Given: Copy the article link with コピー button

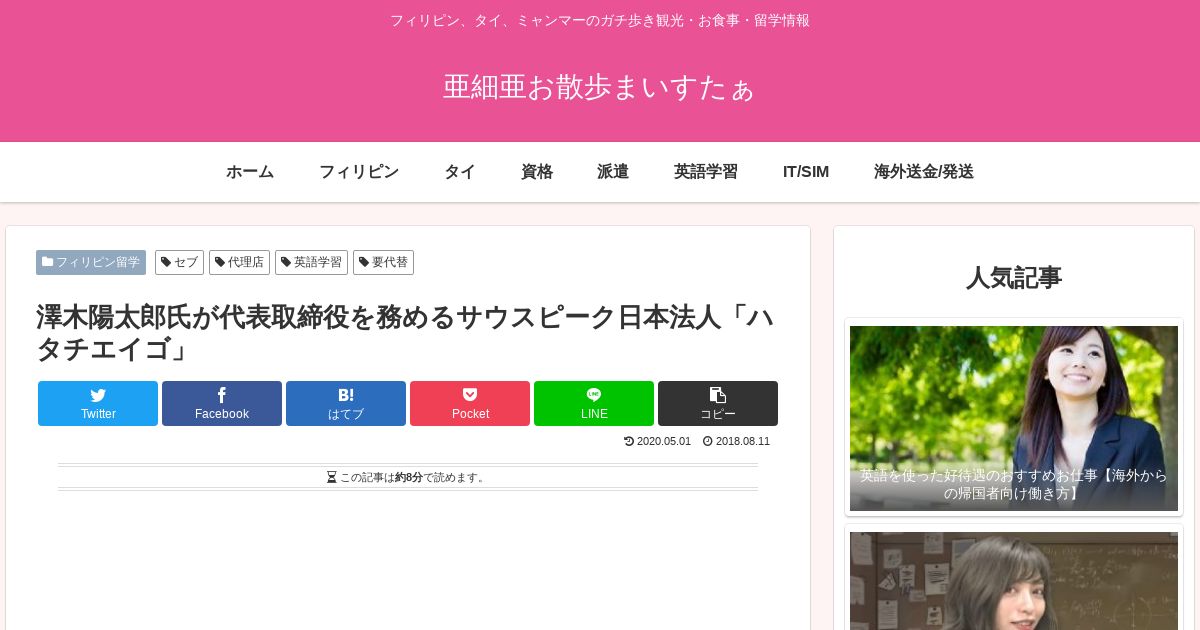Looking at the screenshot, I should coord(718,403).
